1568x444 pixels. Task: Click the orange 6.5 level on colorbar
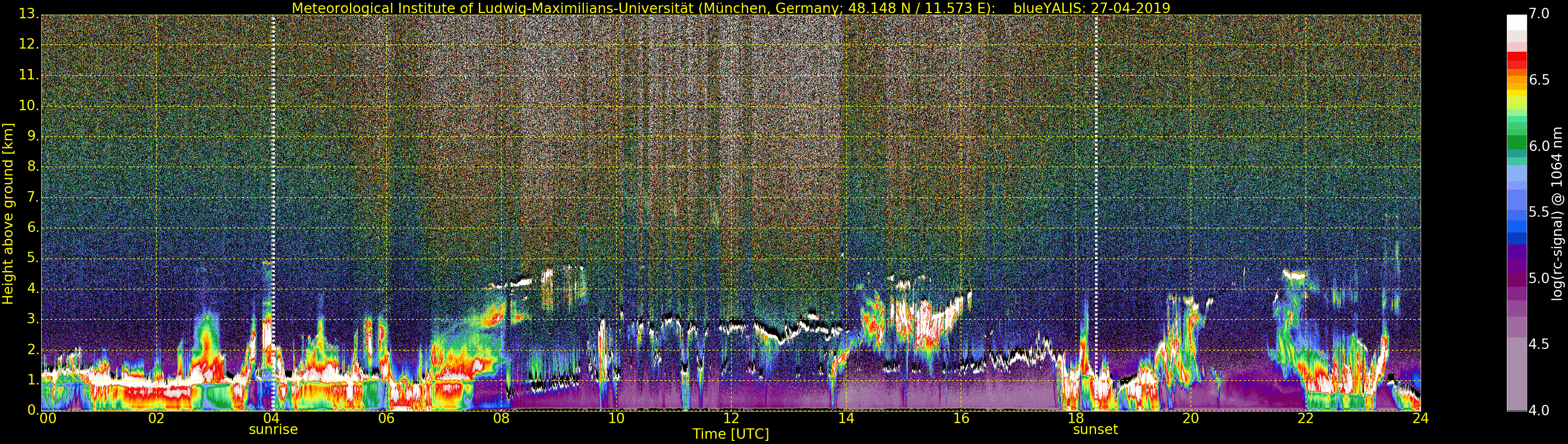coord(1516,80)
